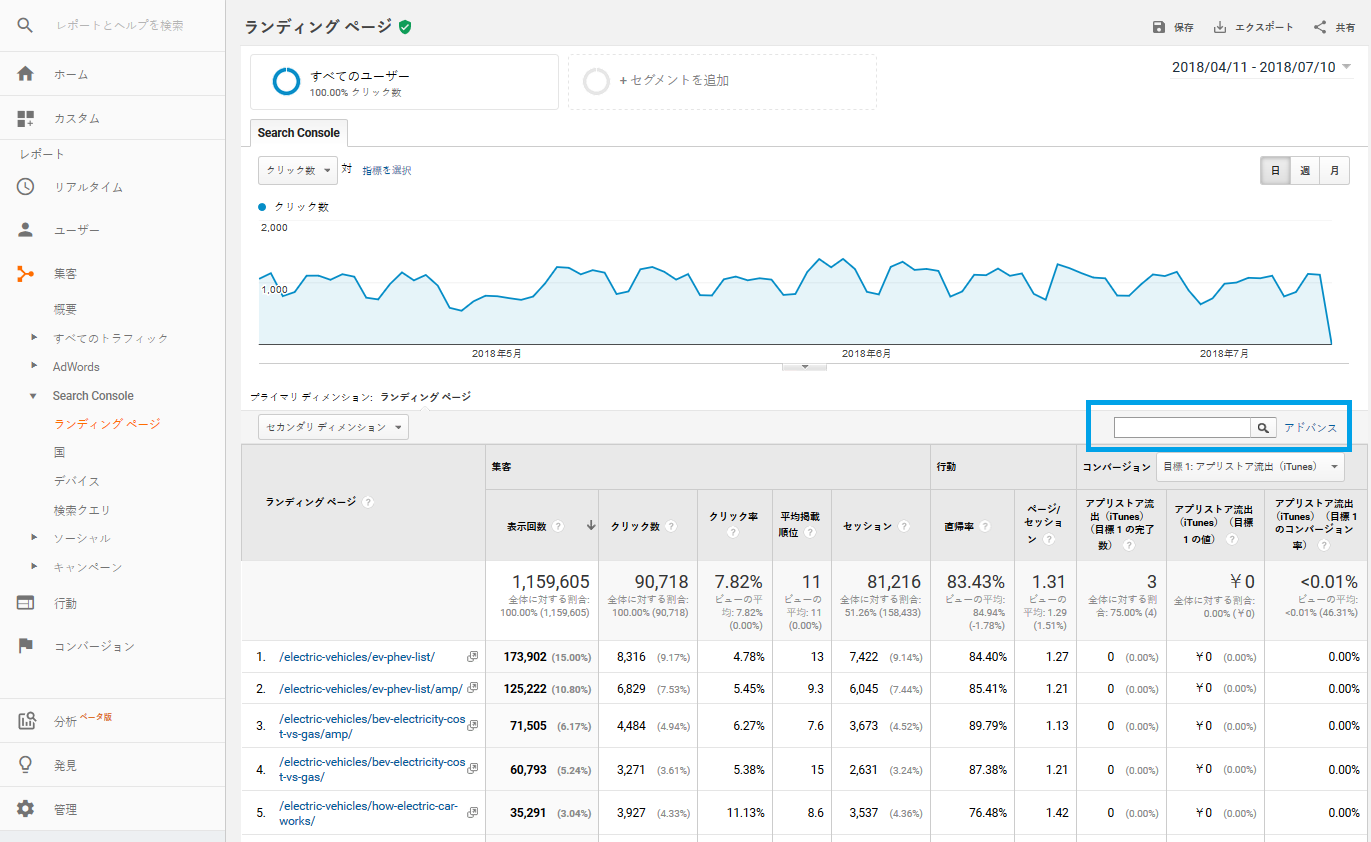Screen dimensions: 1371x842
Task: Open the 検索クエリ report
Action: [82, 510]
